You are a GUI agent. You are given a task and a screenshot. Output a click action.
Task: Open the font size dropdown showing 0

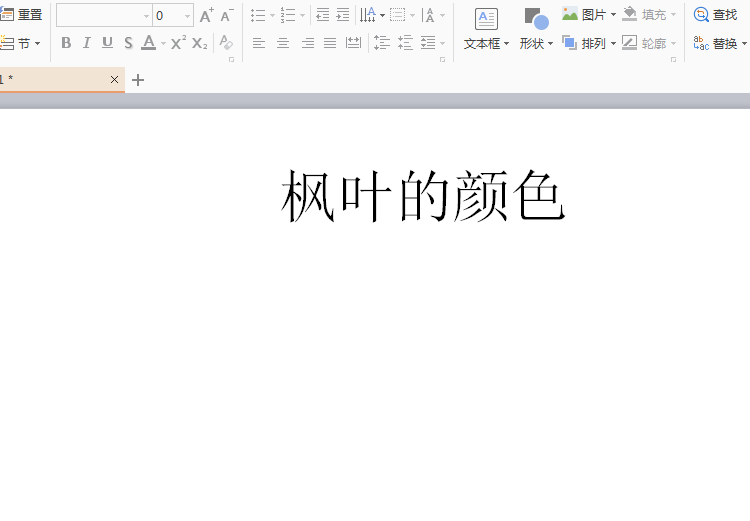pos(187,16)
